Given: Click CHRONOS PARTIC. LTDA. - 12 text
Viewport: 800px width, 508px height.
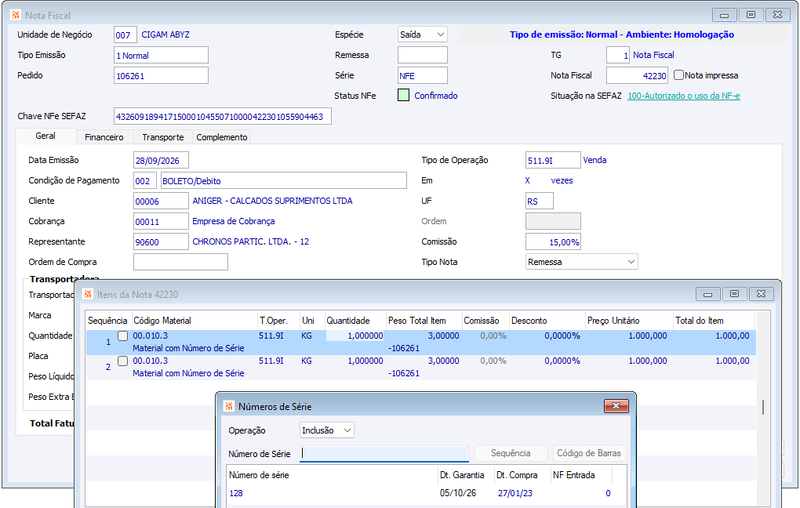Looking at the screenshot, I should point(251,242).
